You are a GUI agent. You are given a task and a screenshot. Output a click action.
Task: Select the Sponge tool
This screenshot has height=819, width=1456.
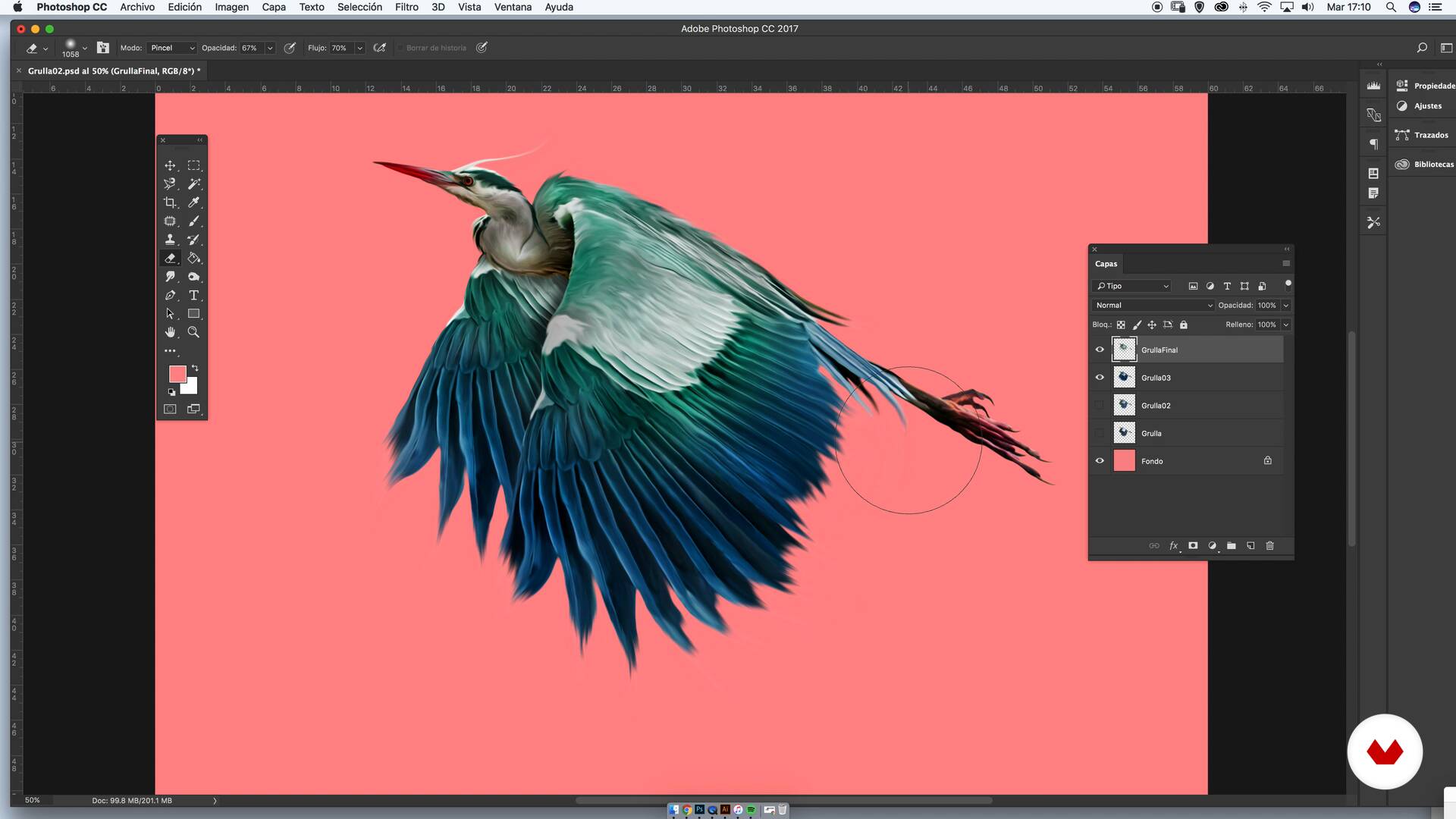click(194, 277)
